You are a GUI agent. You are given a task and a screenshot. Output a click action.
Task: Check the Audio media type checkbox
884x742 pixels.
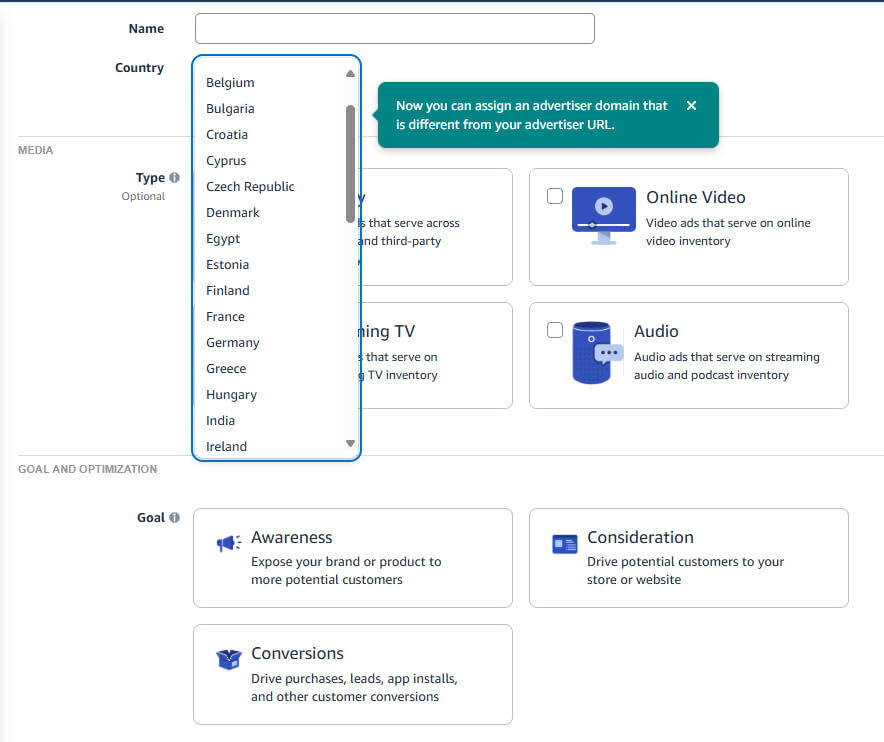pos(555,330)
